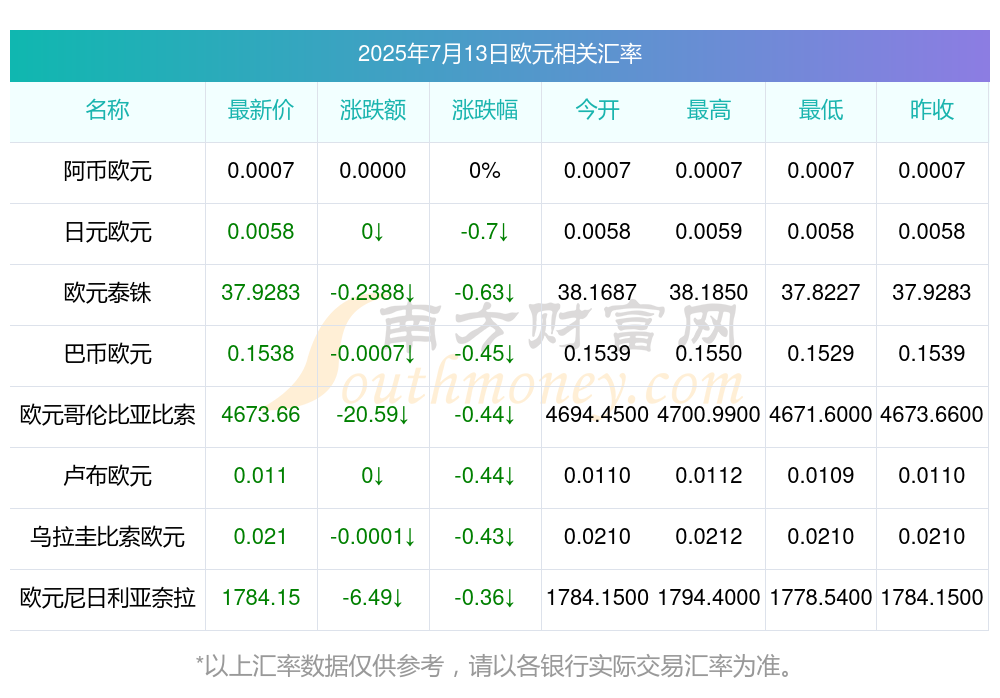This screenshot has width=1000, height=698.
Task: Click the 涨跌幅 column header
Action: point(485,110)
